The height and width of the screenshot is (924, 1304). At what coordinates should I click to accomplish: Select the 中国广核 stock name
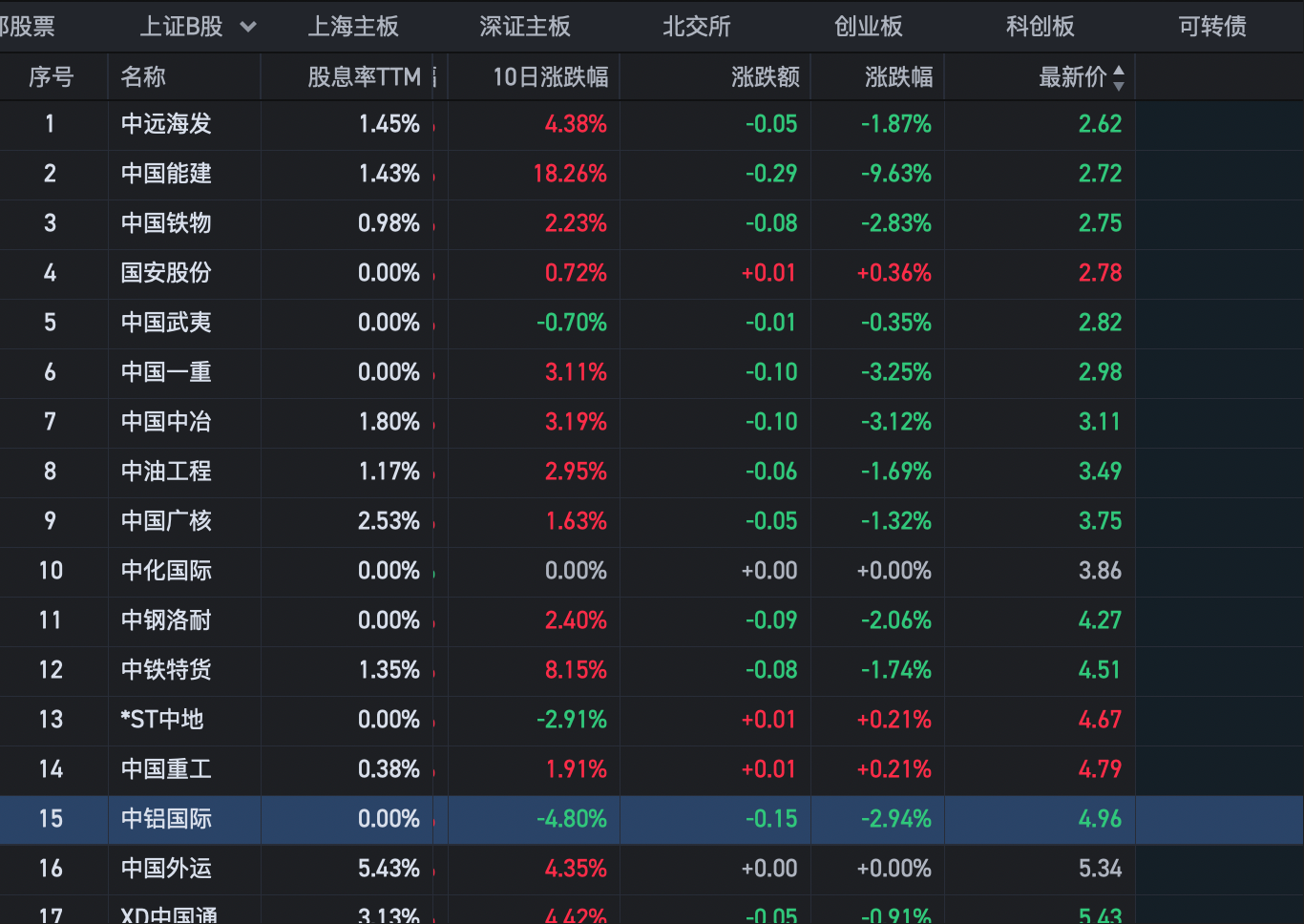(166, 521)
